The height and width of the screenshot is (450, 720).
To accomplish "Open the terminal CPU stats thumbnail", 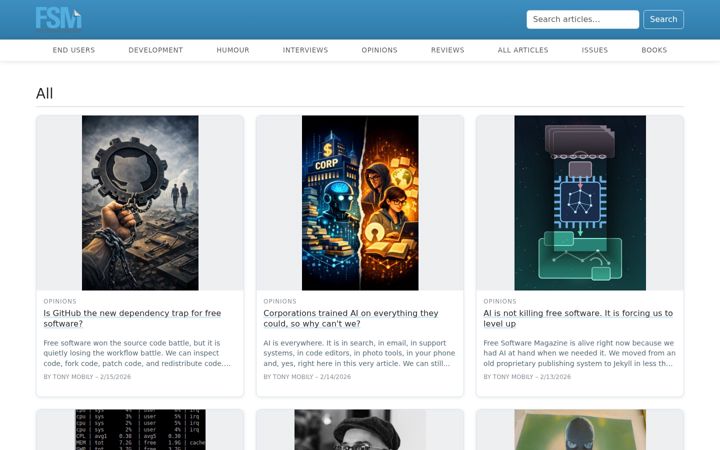I will [x=140, y=430].
